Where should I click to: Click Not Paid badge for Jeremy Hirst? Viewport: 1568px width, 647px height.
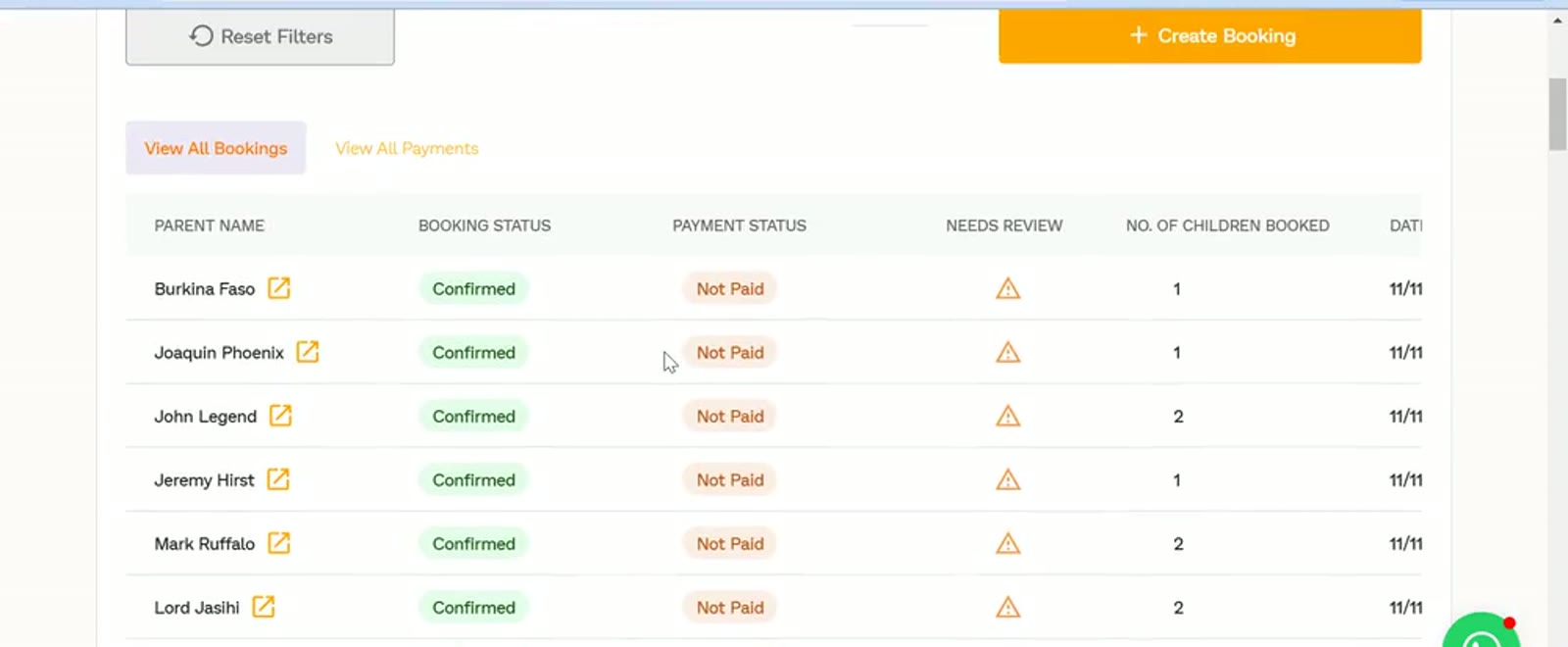click(x=730, y=479)
